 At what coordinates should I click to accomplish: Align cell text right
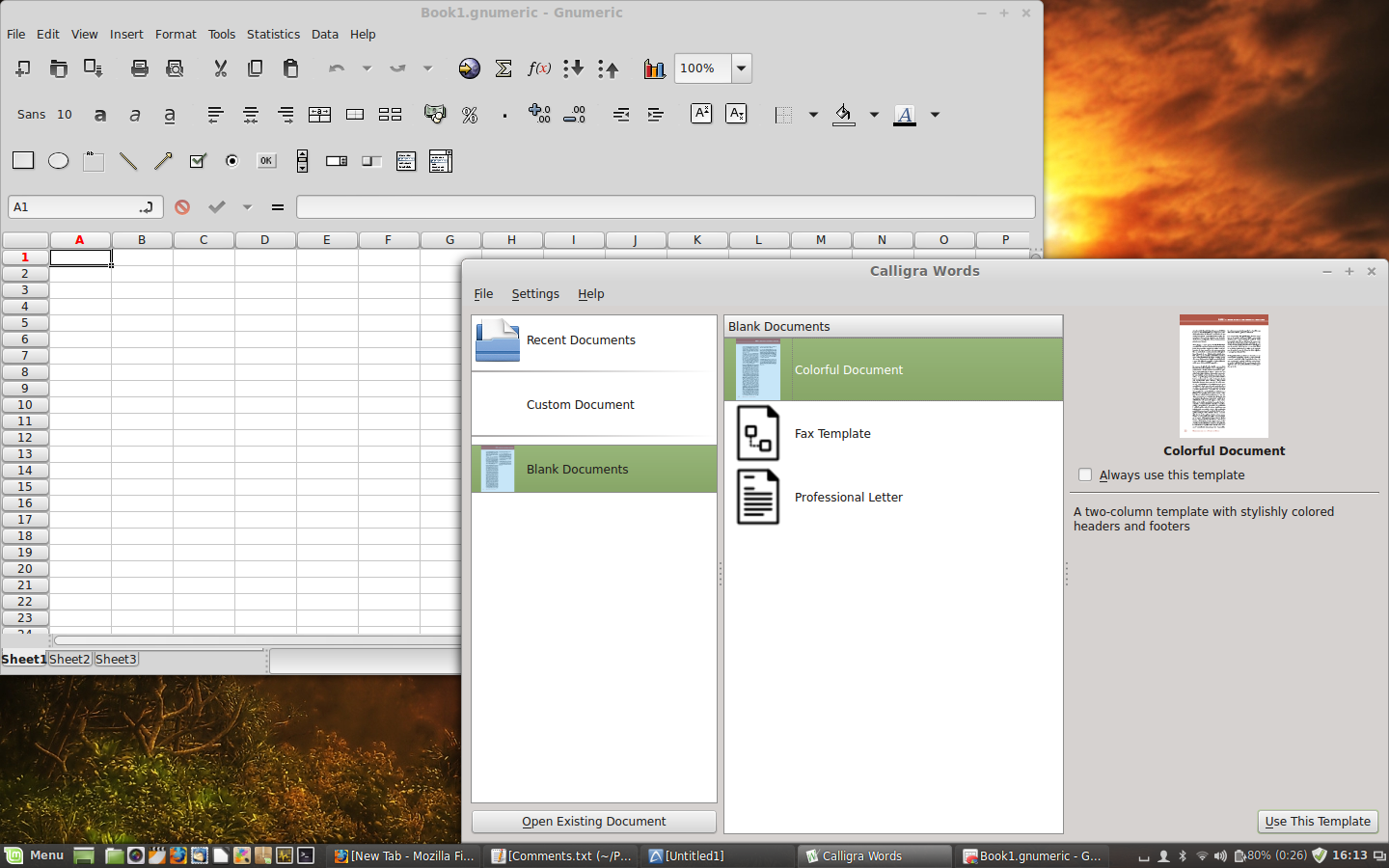(286, 115)
